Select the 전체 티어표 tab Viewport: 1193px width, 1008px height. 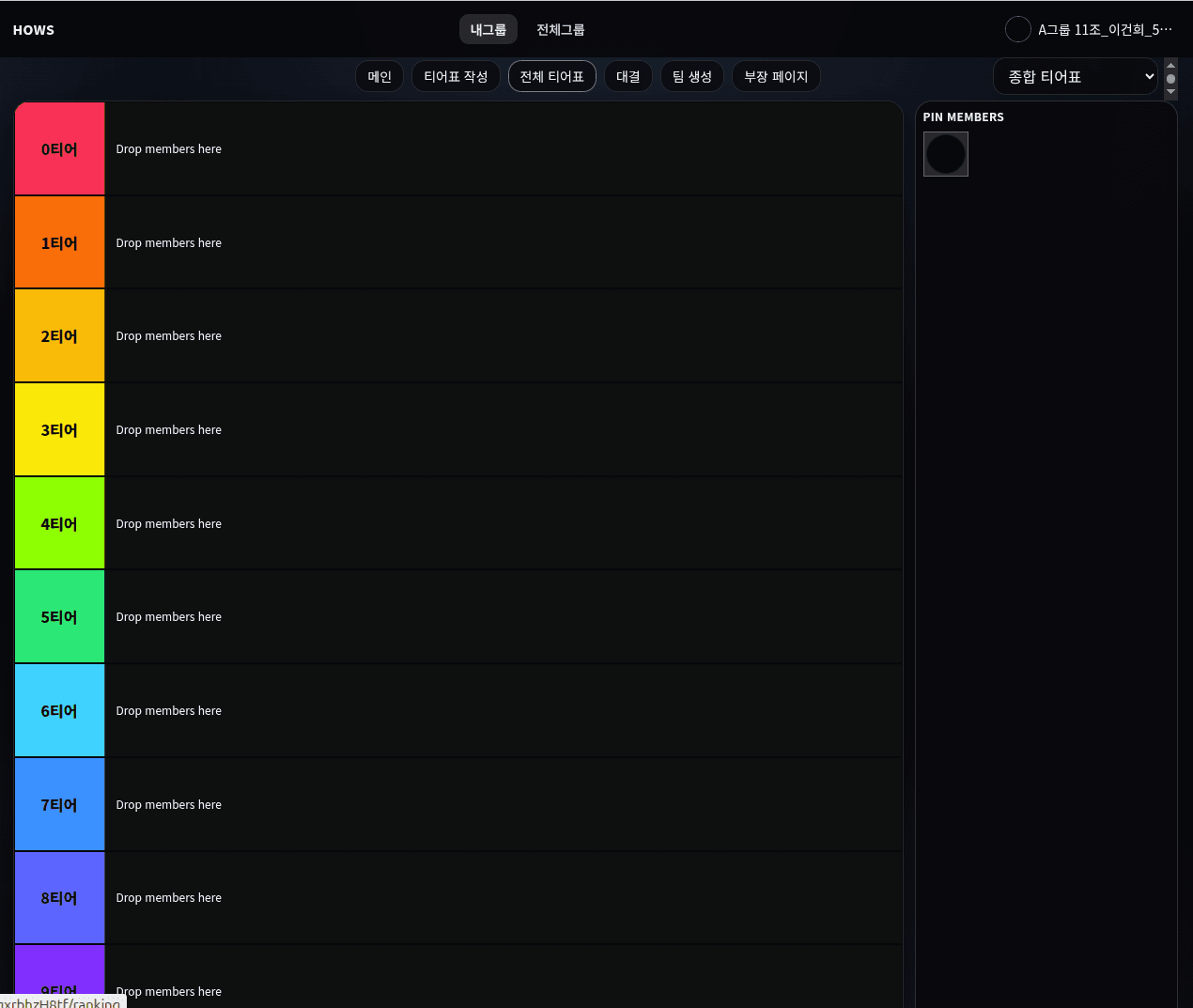click(x=552, y=76)
